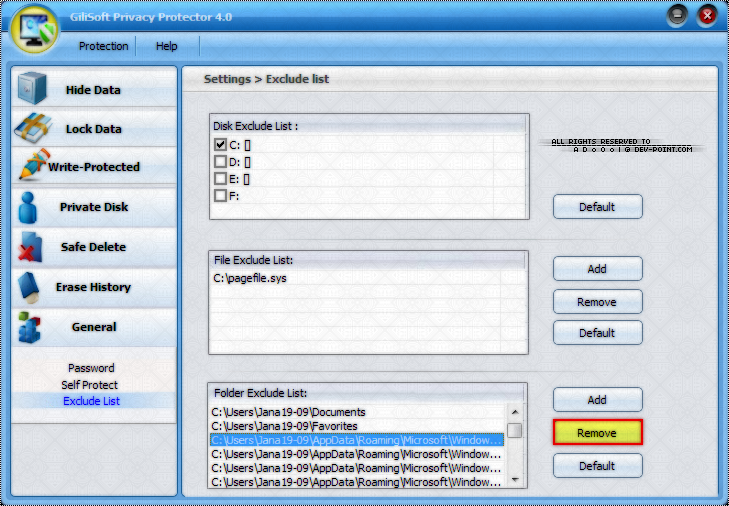Click the highlighted Remove button for folders
Image resolution: width=729 pixels, height=506 pixels.
click(x=597, y=433)
